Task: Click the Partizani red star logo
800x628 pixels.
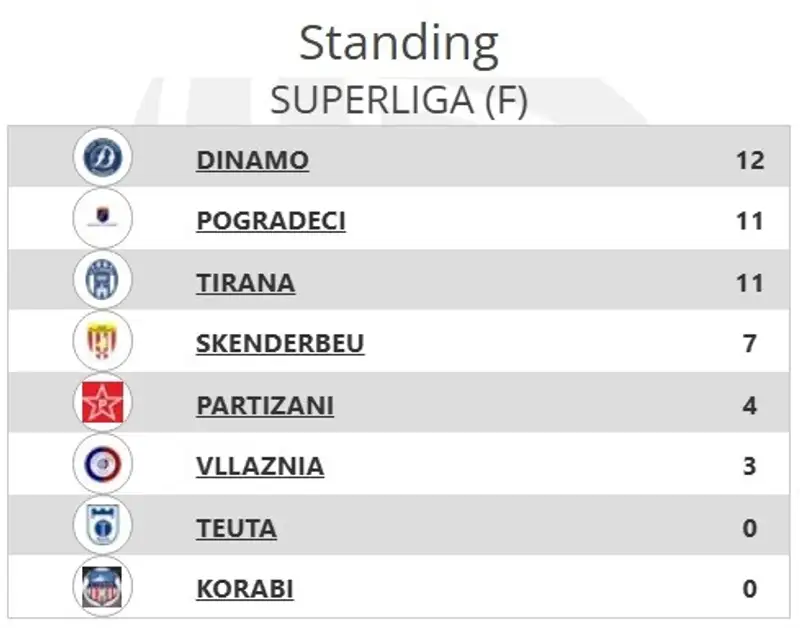Action: 102,404
